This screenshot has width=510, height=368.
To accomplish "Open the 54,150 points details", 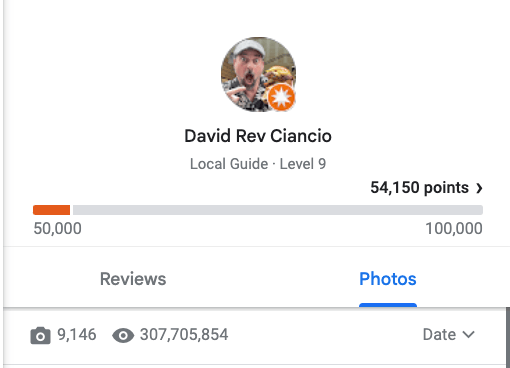I will point(426,188).
